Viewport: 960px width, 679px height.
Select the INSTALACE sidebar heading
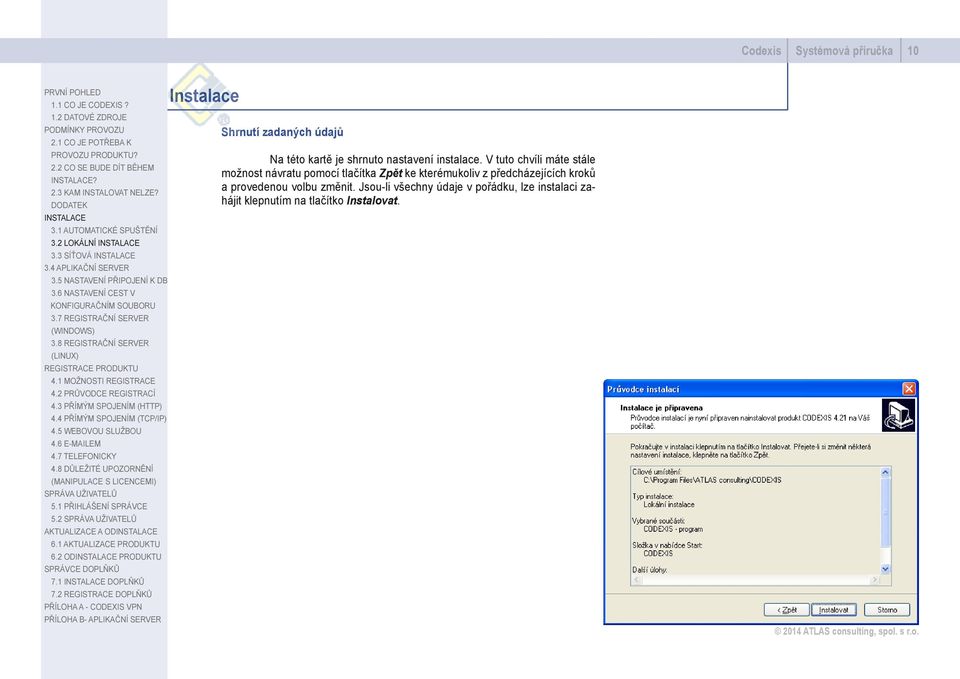click(x=65, y=217)
